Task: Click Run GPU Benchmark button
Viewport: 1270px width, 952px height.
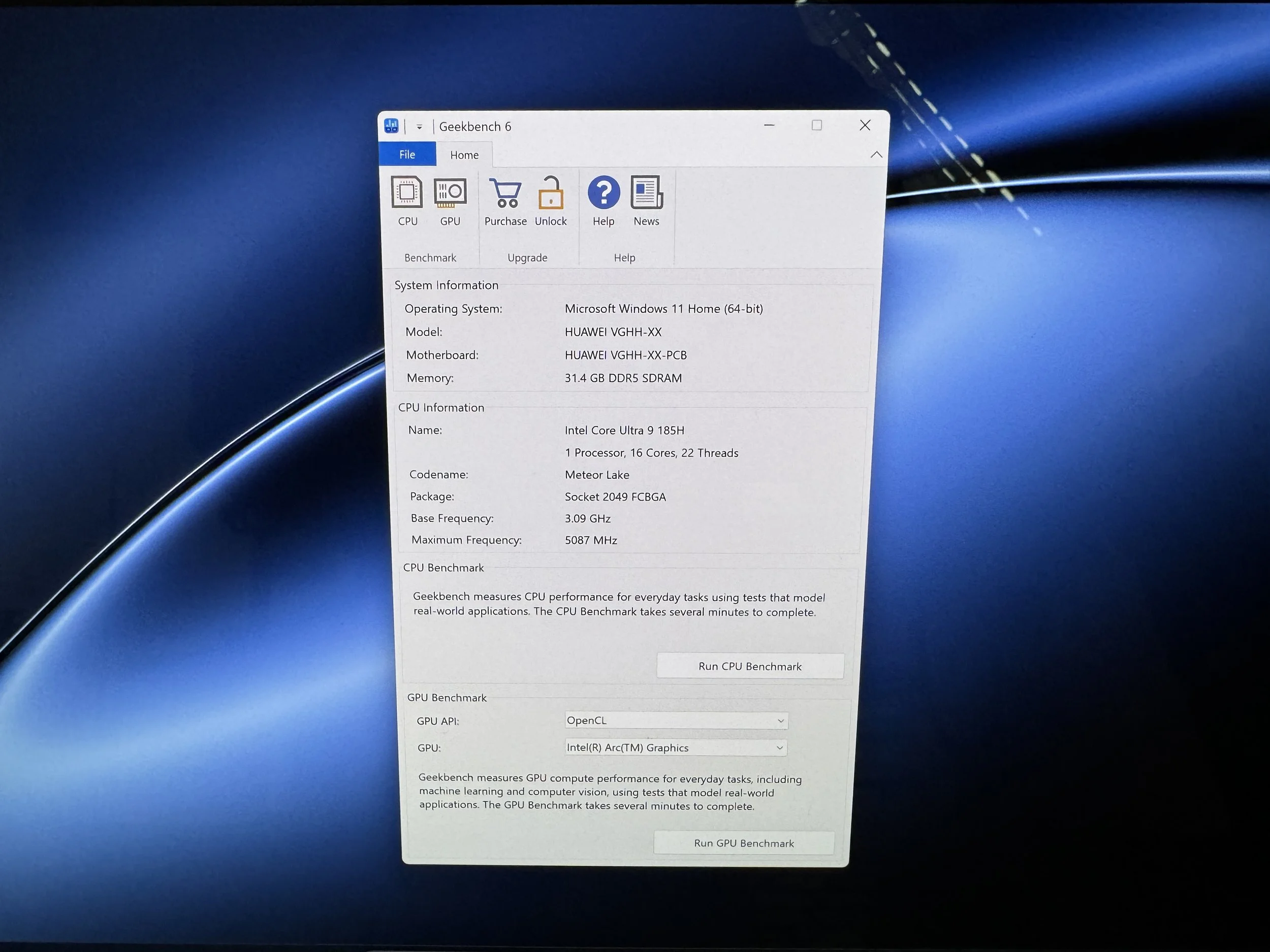Action: coord(744,843)
